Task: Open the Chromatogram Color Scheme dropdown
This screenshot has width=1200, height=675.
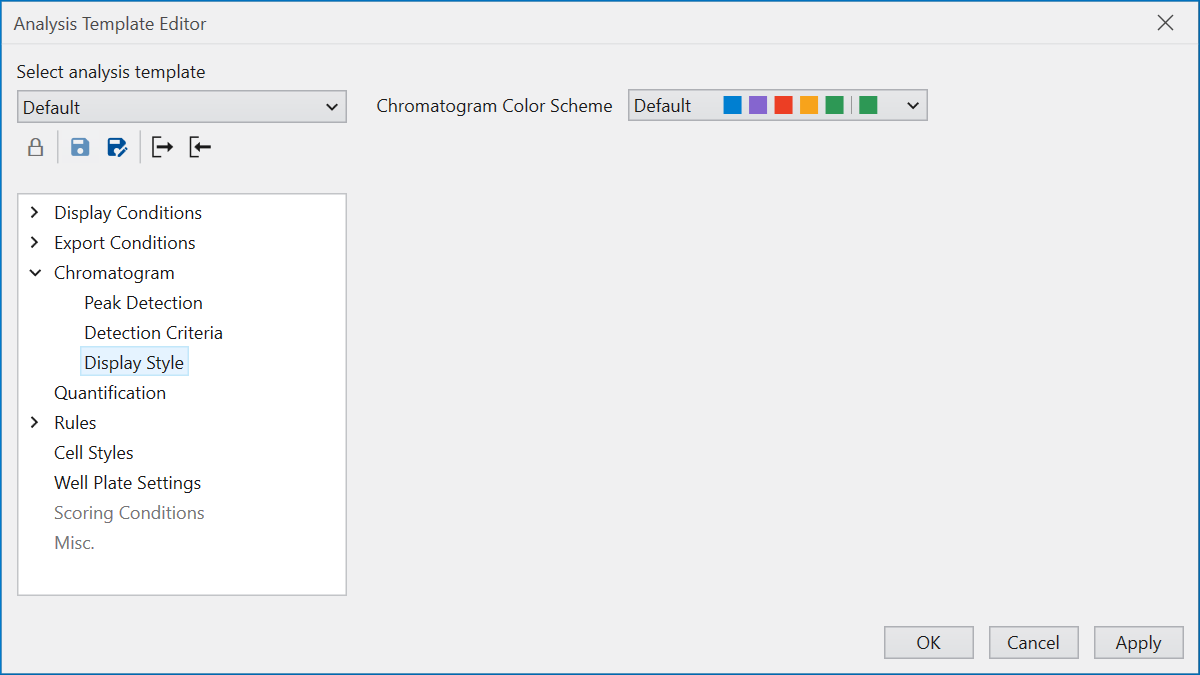Action: point(911,104)
